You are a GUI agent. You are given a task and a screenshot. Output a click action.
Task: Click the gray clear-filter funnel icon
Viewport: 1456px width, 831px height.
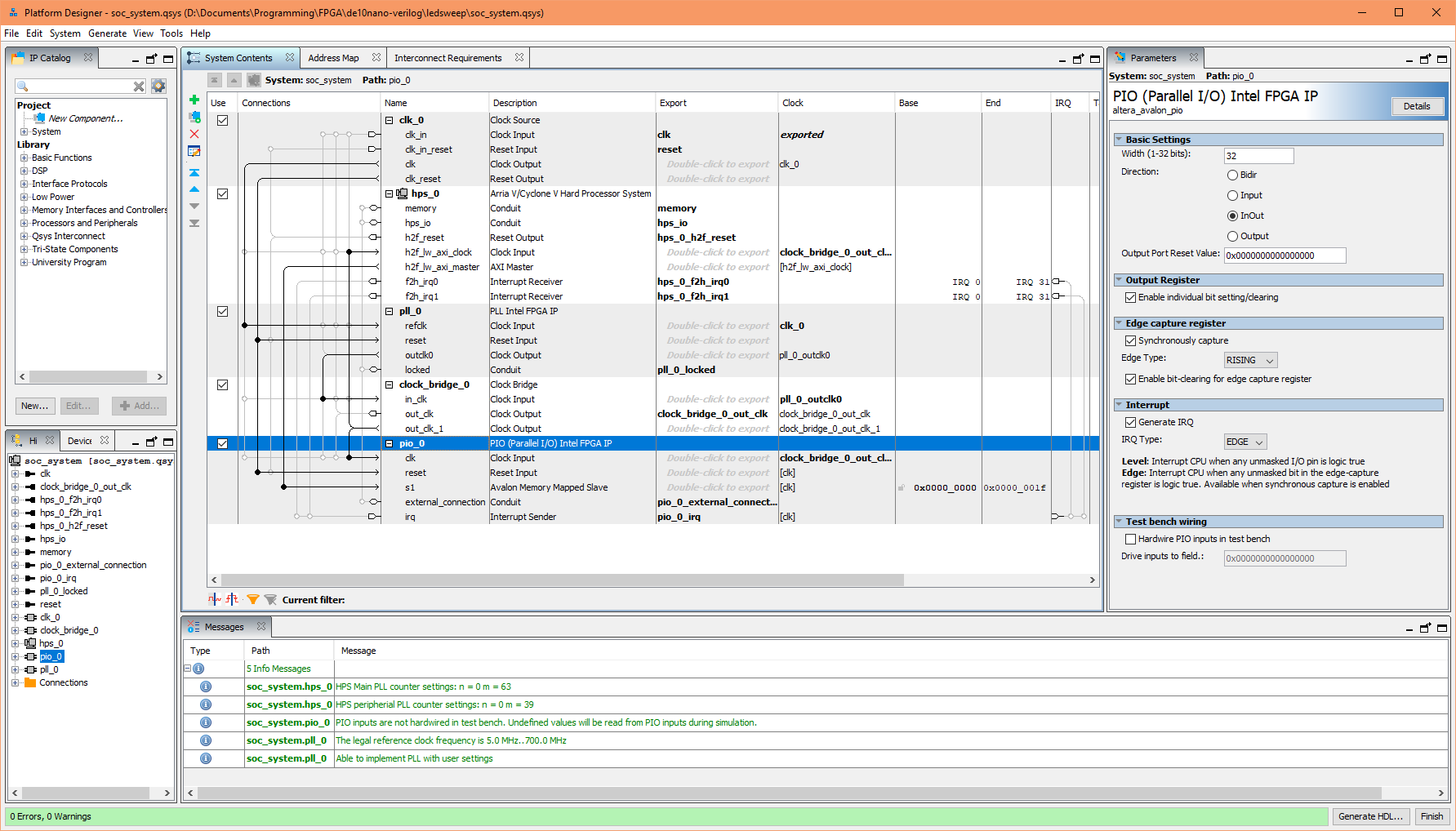click(270, 600)
